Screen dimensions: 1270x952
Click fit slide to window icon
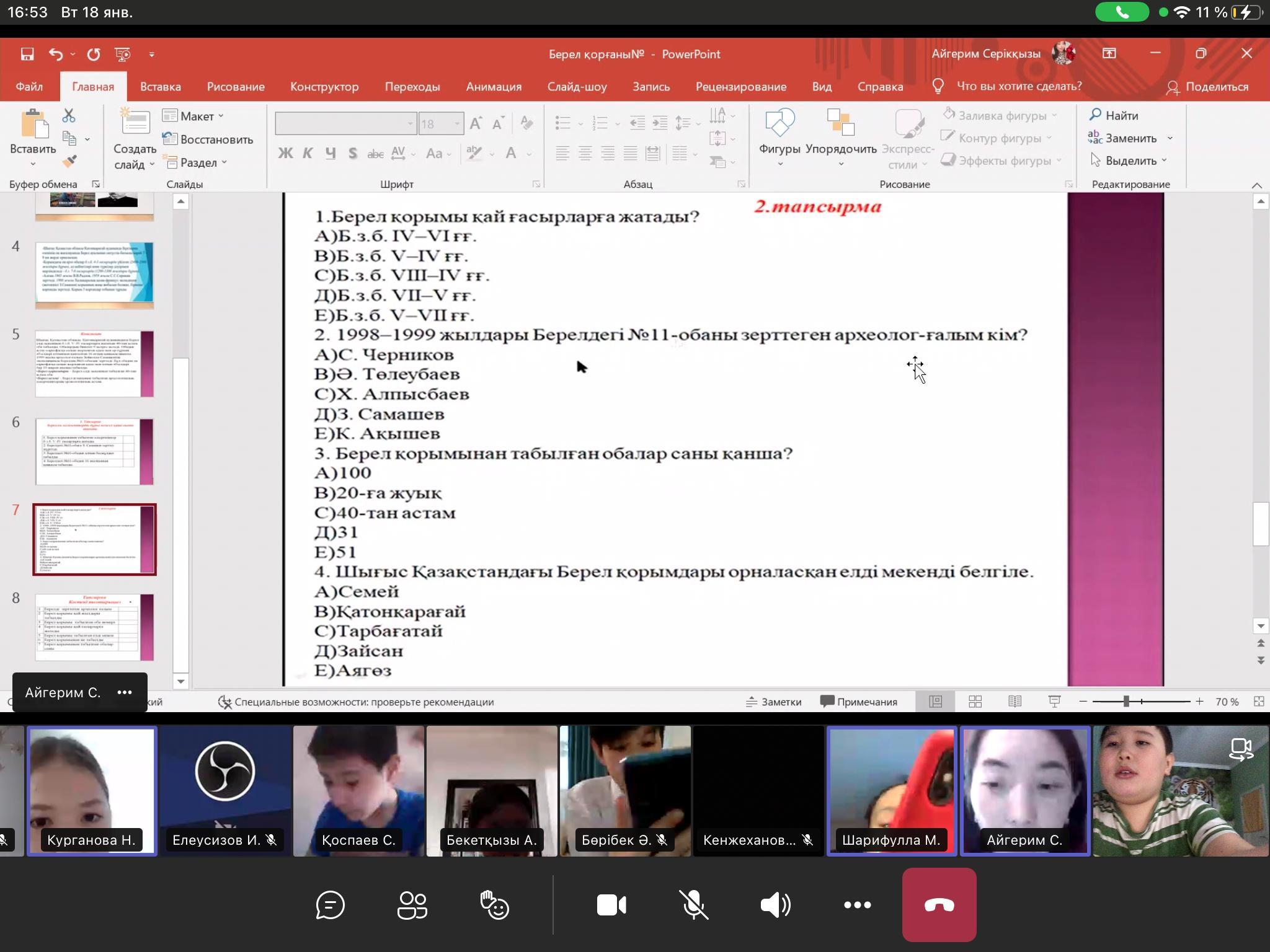point(1259,702)
